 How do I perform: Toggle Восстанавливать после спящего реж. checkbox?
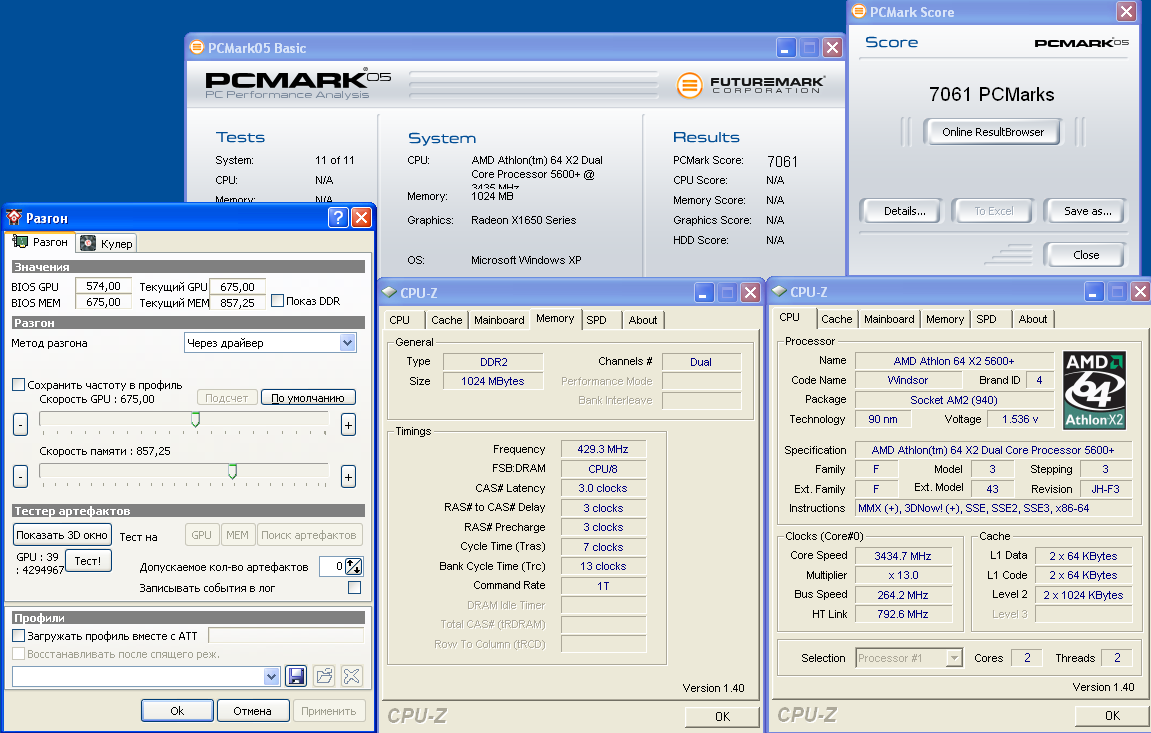(19, 653)
